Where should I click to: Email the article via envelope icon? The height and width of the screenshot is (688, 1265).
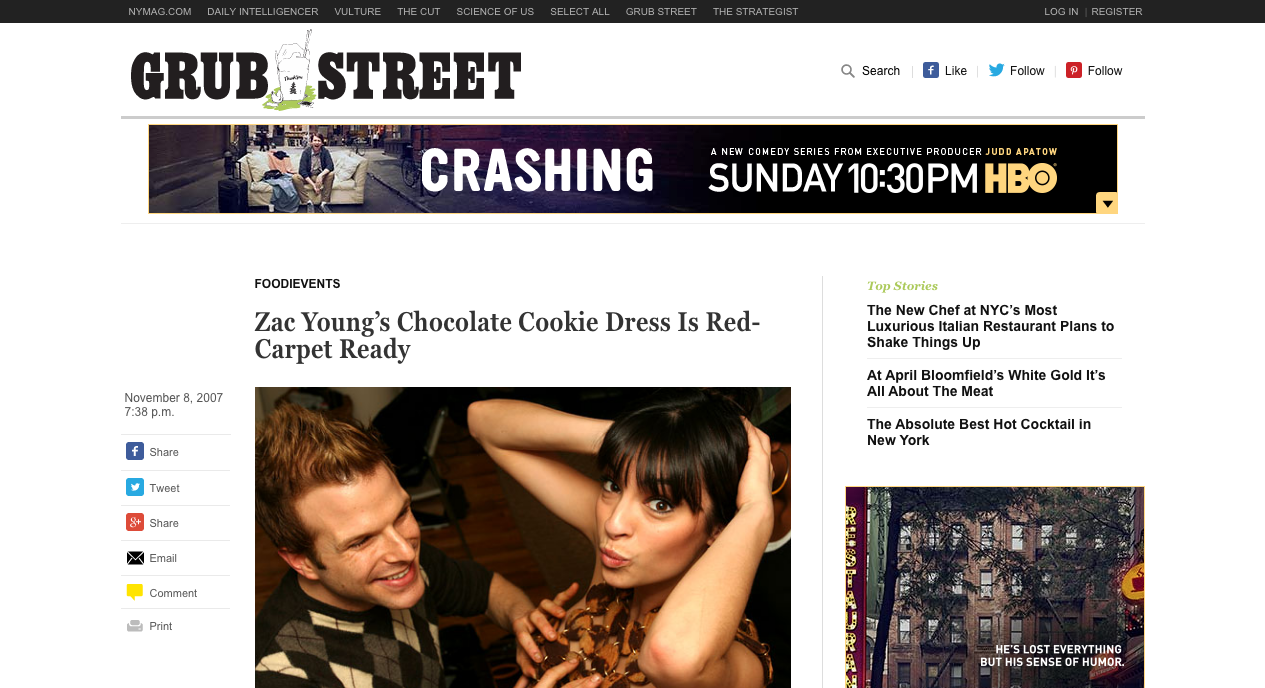click(x=135, y=558)
